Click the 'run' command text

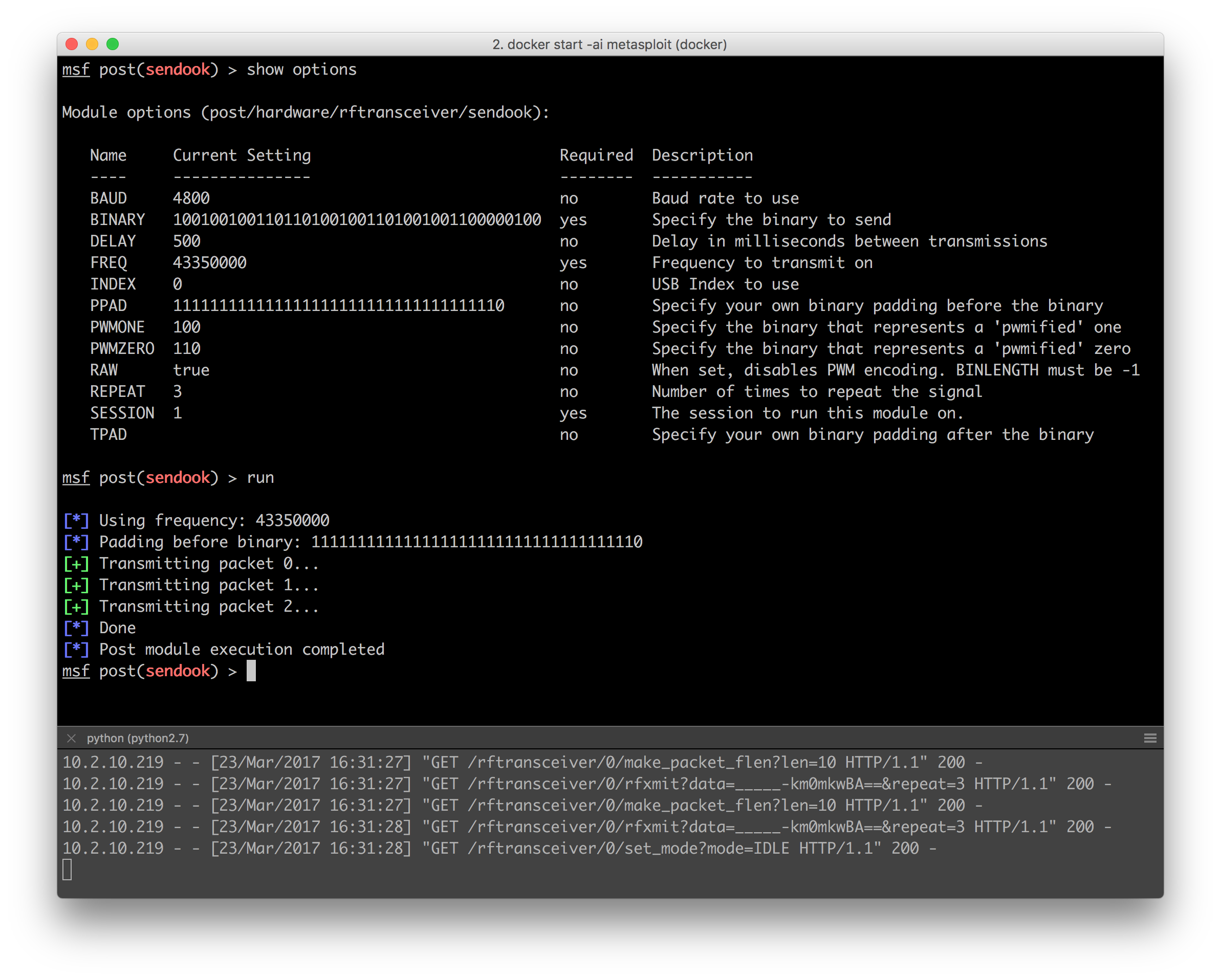pos(260,478)
